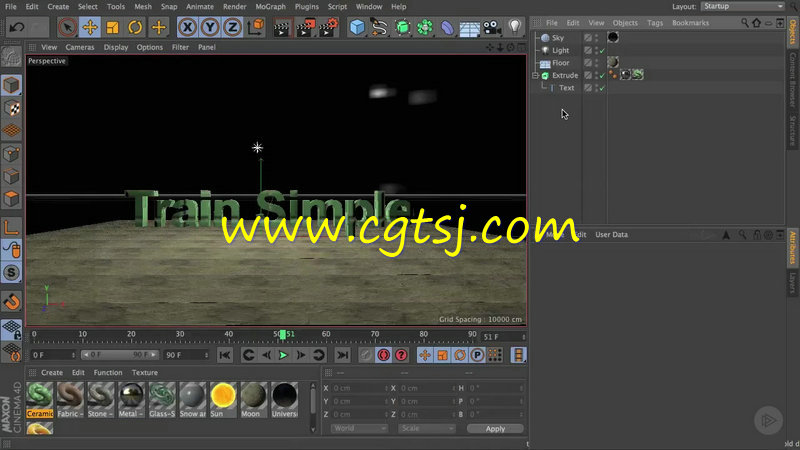The width and height of the screenshot is (800, 450).
Task: Open the Render menu
Action: (235, 7)
